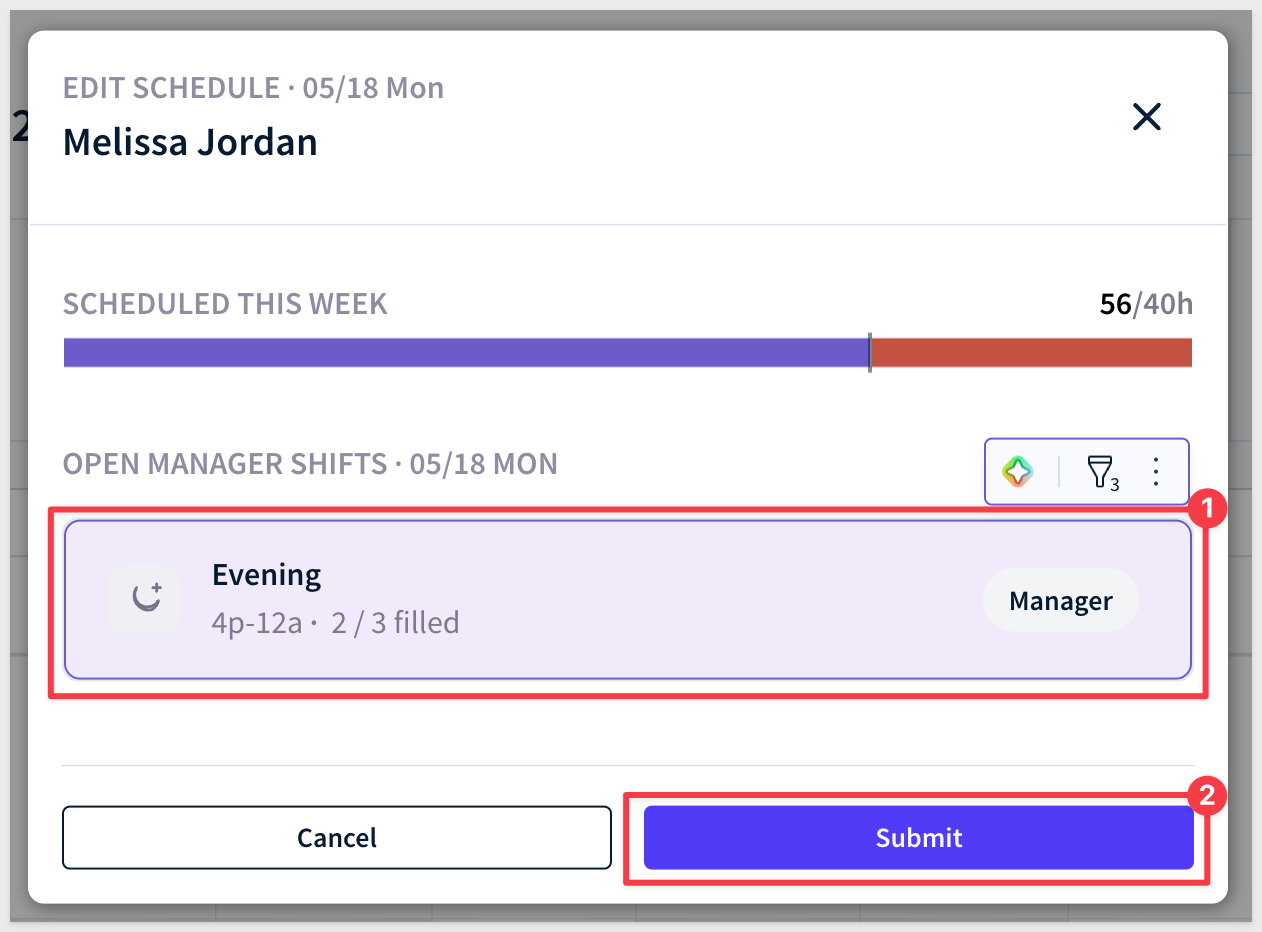Submit the schedule change
Screen dimensions: 1262x932
tap(918, 838)
